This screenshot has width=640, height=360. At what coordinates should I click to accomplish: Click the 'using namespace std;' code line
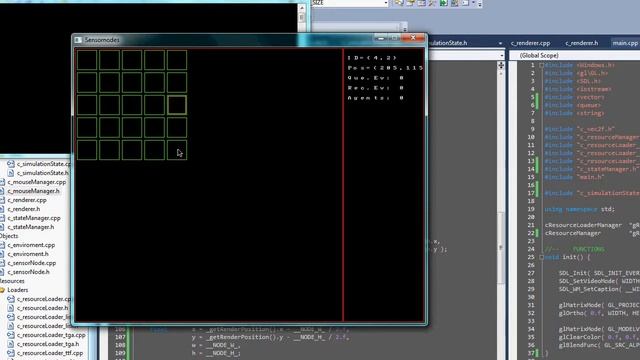(x=579, y=209)
